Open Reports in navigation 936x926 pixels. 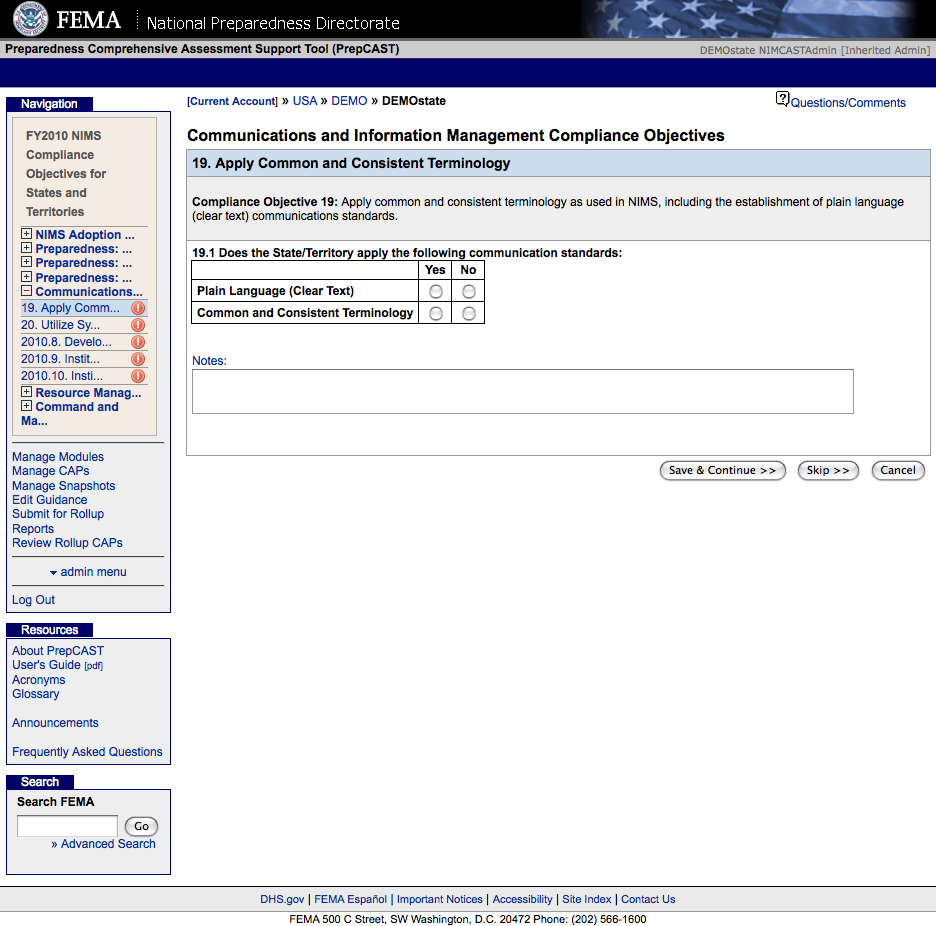click(33, 529)
